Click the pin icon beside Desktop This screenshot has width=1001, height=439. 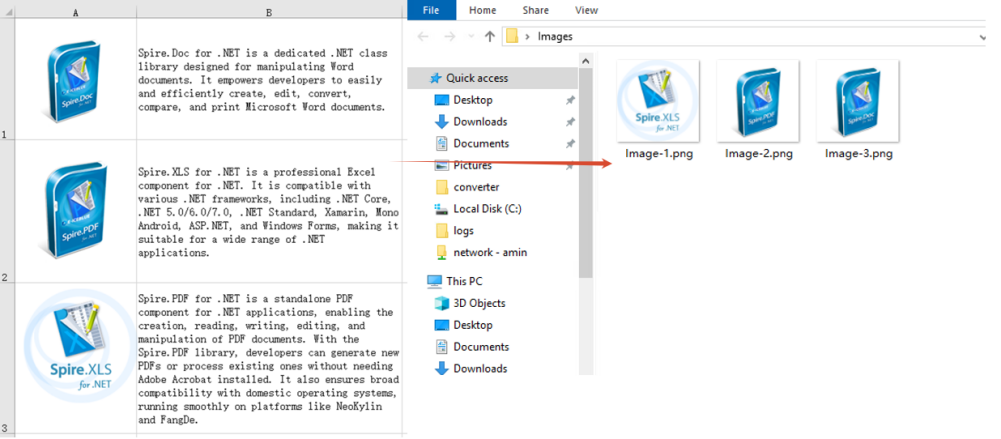[x=570, y=100]
